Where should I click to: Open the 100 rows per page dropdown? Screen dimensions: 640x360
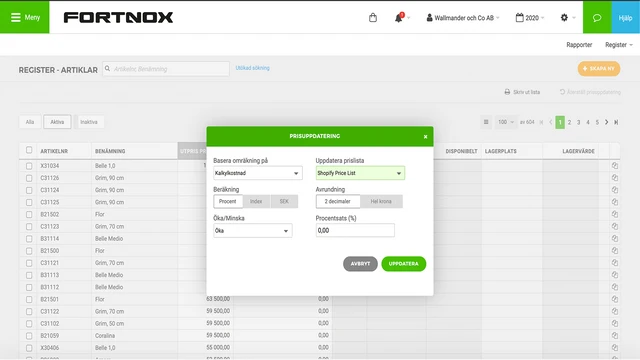coord(505,122)
